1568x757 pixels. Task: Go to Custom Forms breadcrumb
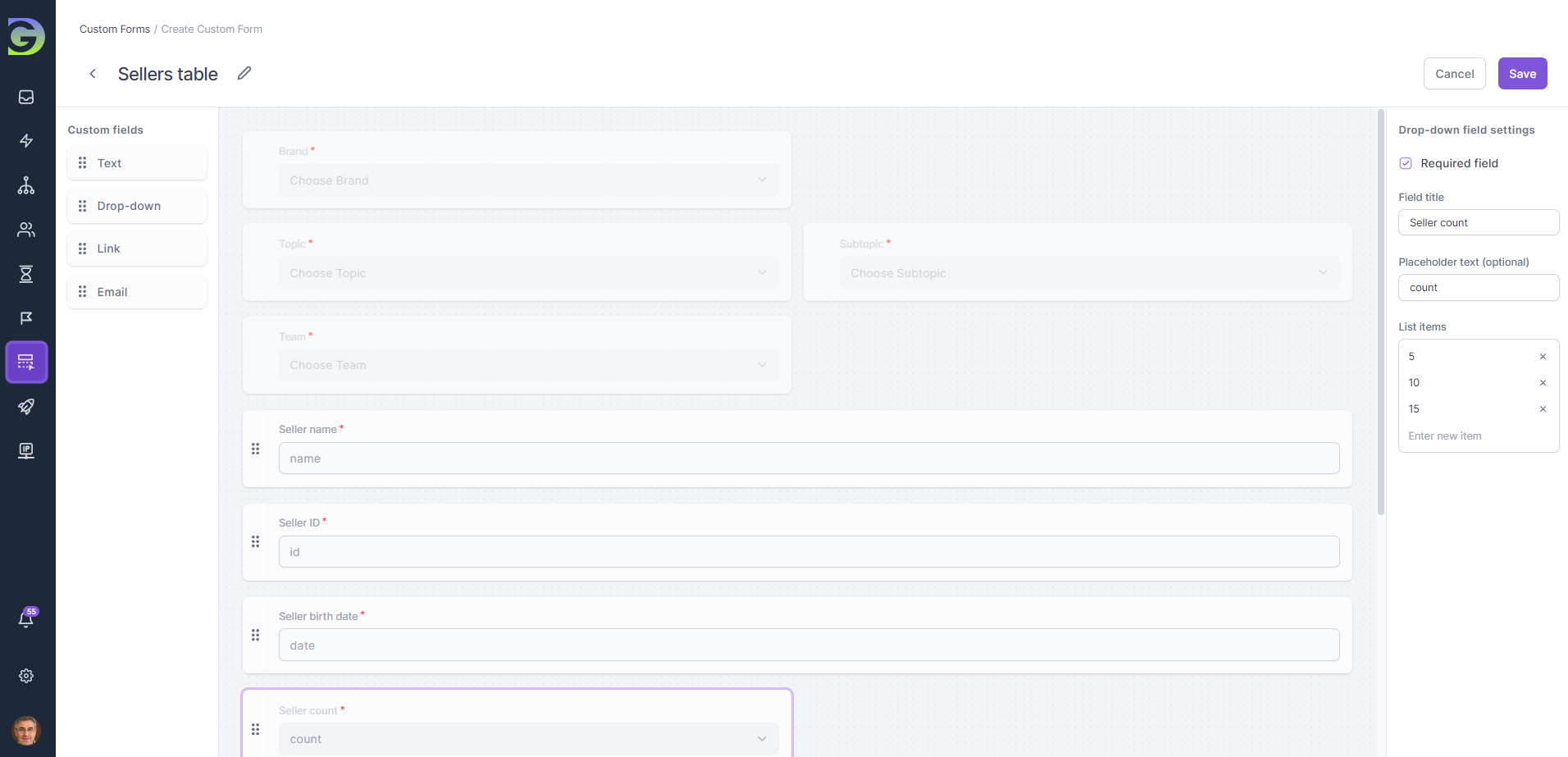point(115,29)
